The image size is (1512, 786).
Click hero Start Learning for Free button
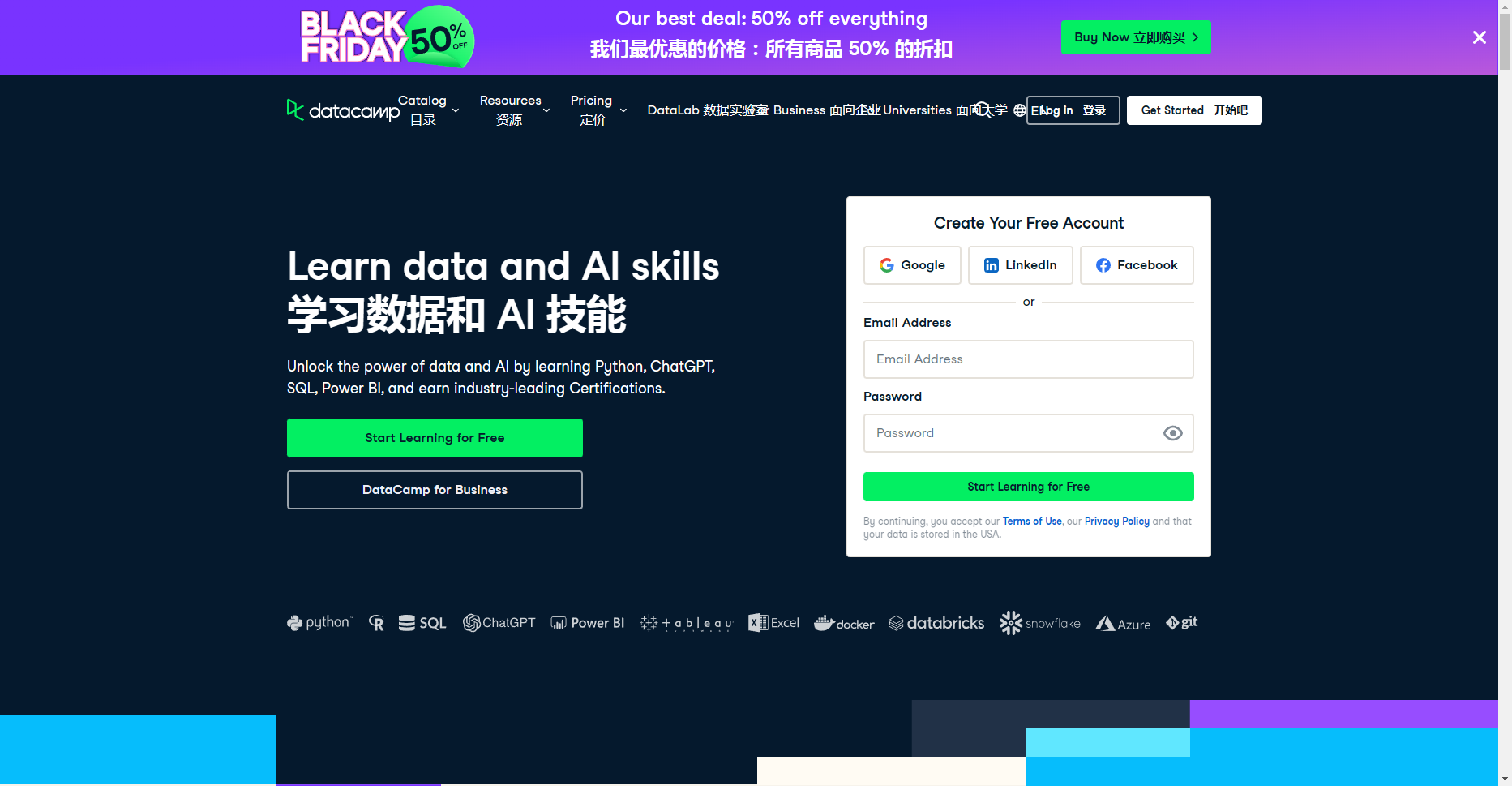435,438
